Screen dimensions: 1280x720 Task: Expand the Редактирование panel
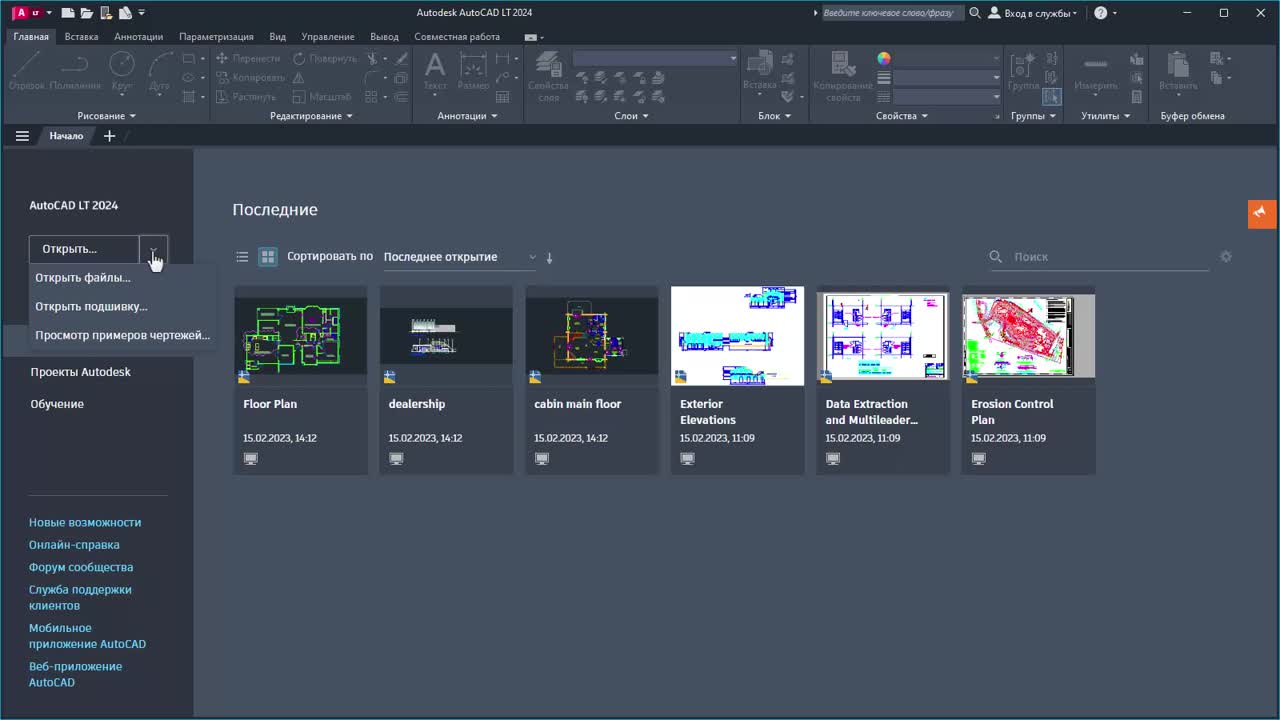tap(311, 116)
